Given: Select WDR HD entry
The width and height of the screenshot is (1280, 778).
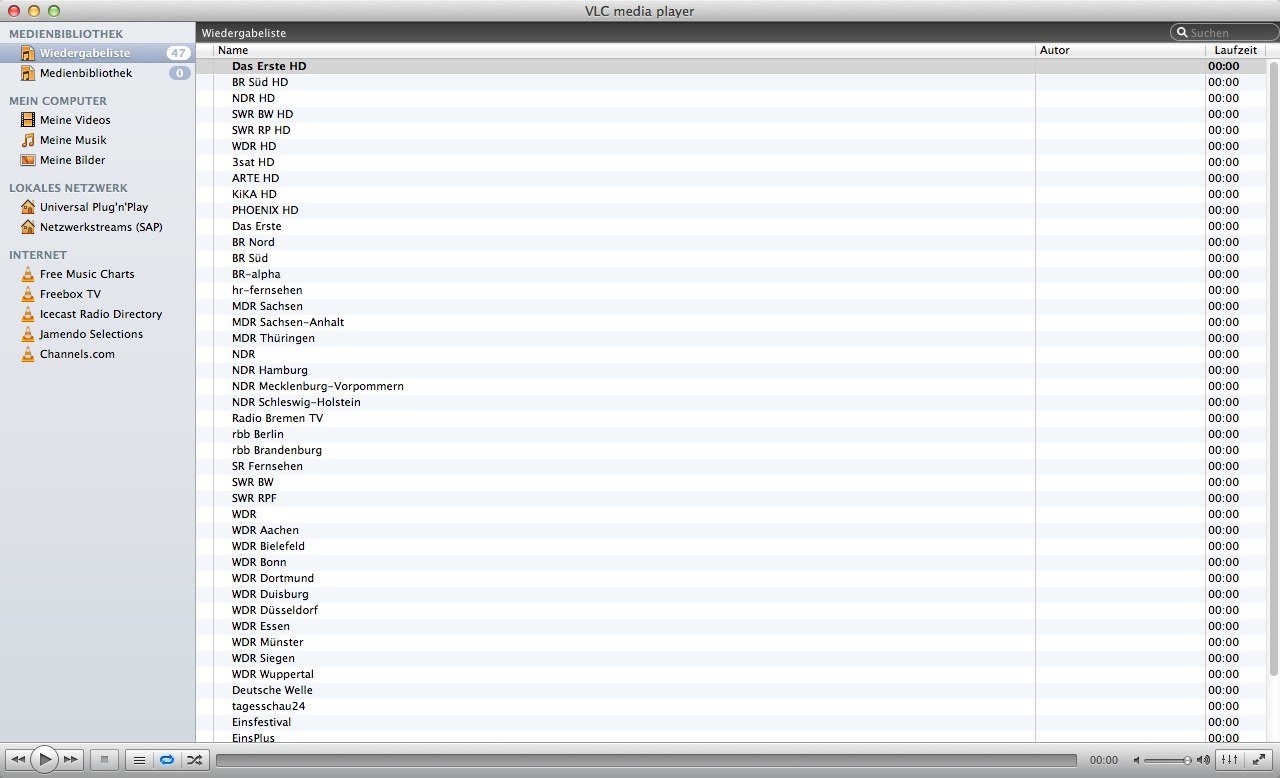Looking at the screenshot, I should 731,146.
